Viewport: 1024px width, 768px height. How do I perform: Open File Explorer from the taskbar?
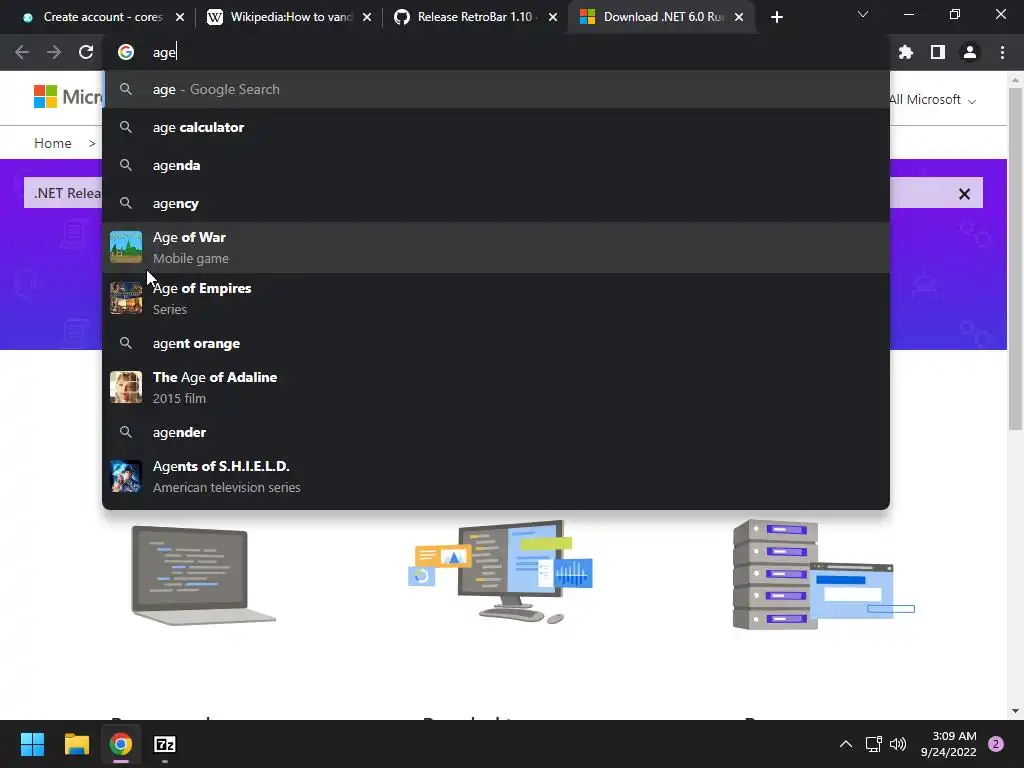(76, 744)
